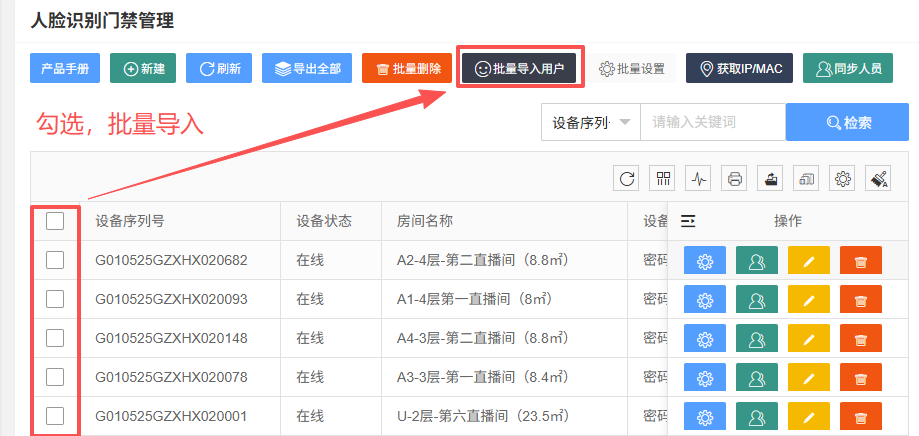
Task: Expand the 设备序列 search field dropdown
Action: click(591, 122)
